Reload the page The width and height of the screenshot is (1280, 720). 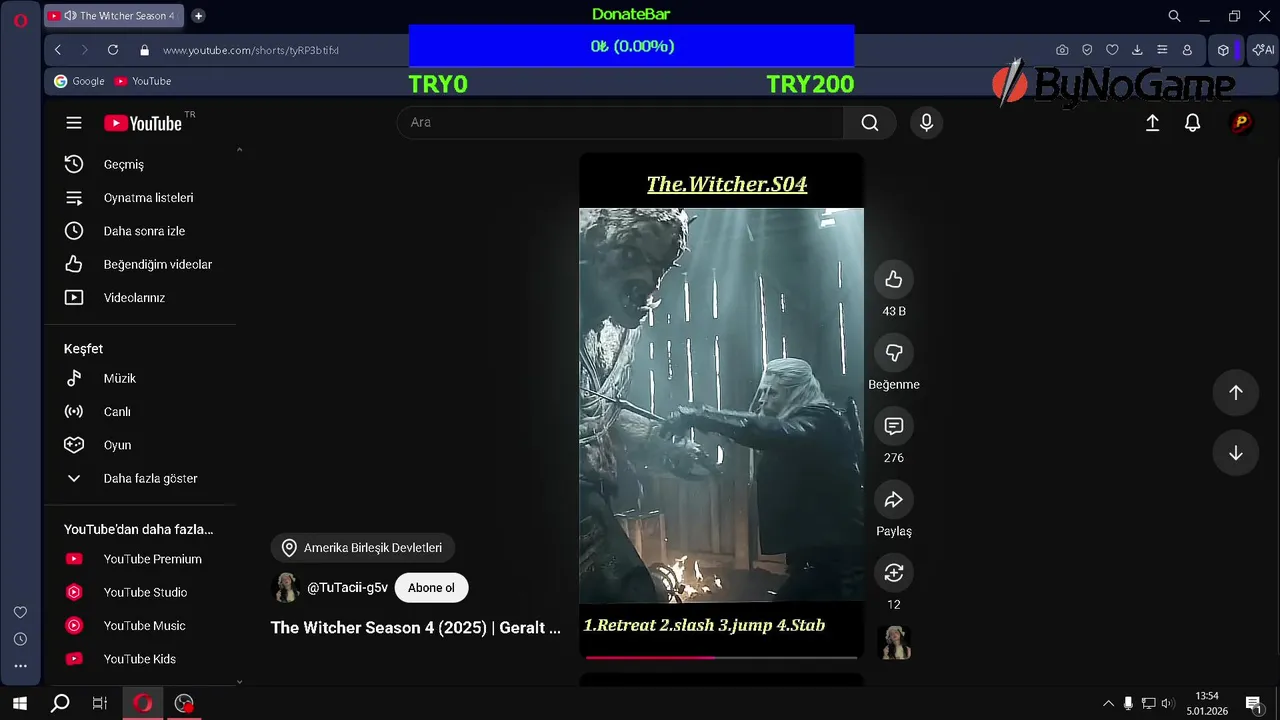113,50
